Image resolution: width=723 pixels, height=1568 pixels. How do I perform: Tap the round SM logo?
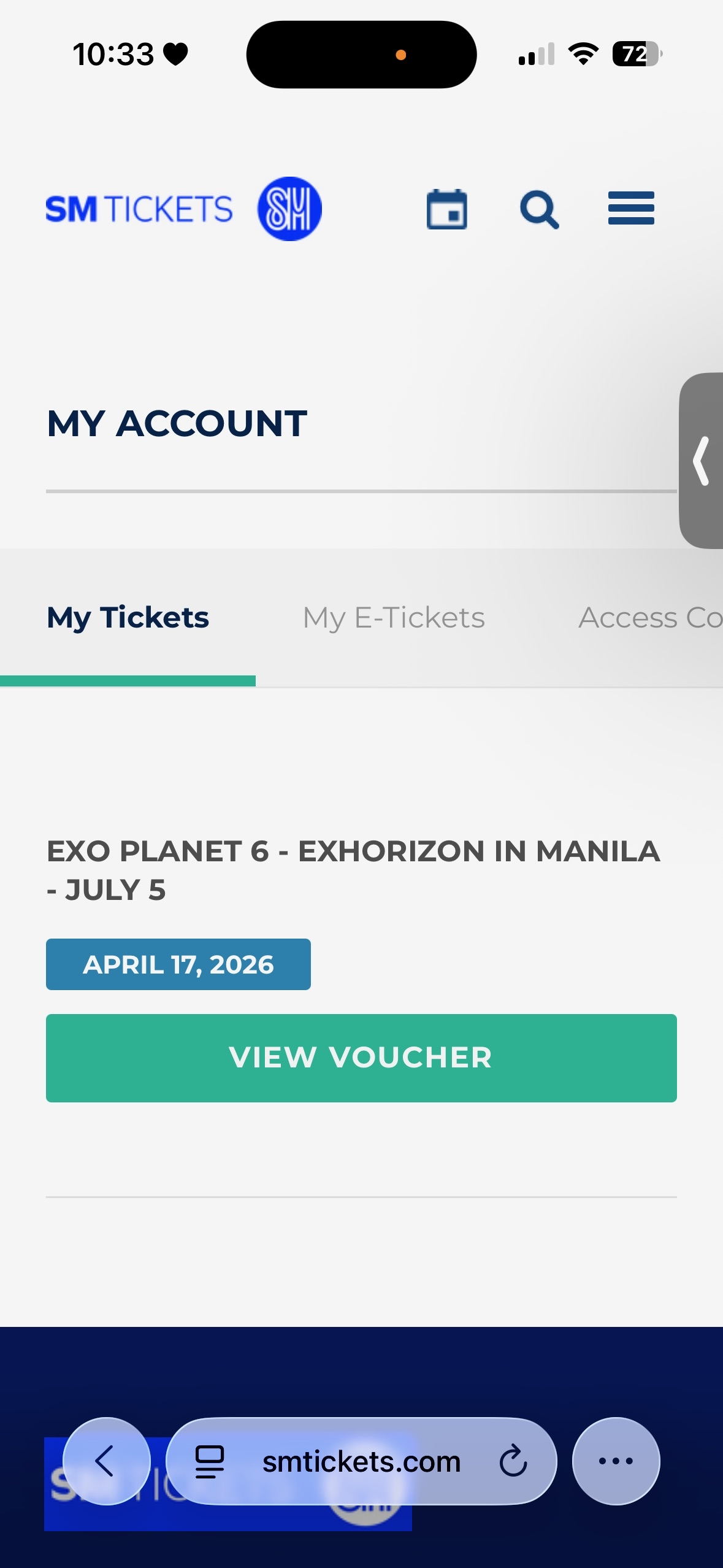[x=289, y=209]
